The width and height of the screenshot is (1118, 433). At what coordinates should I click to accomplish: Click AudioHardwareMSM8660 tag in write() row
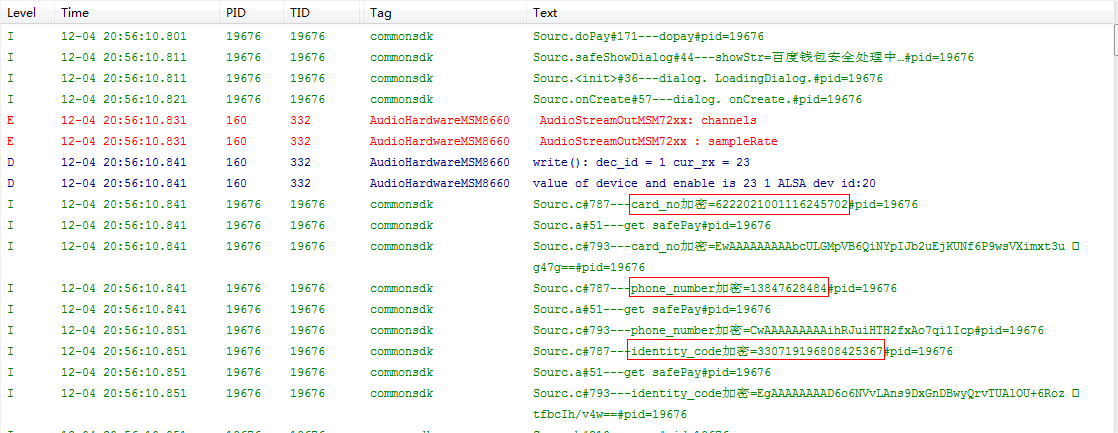(x=439, y=162)
